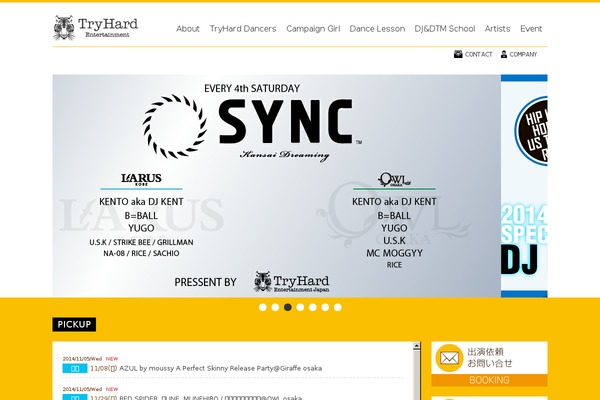The height and width of the screenshot is (400, 600).
Task: Click TryHard Entertainment Japan logo in banner
Action: (292, 282)
